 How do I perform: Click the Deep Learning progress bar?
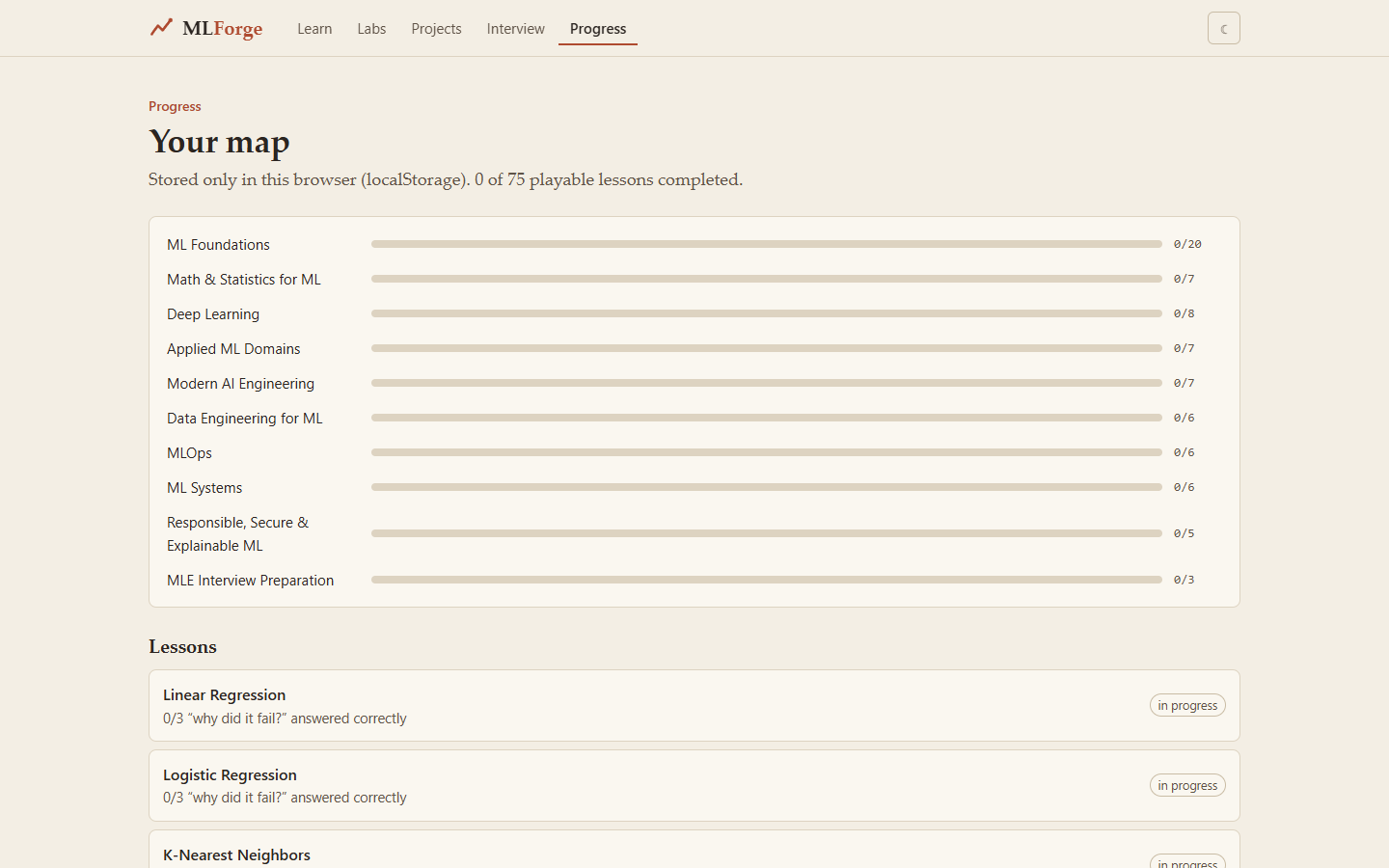coord(766,313)
